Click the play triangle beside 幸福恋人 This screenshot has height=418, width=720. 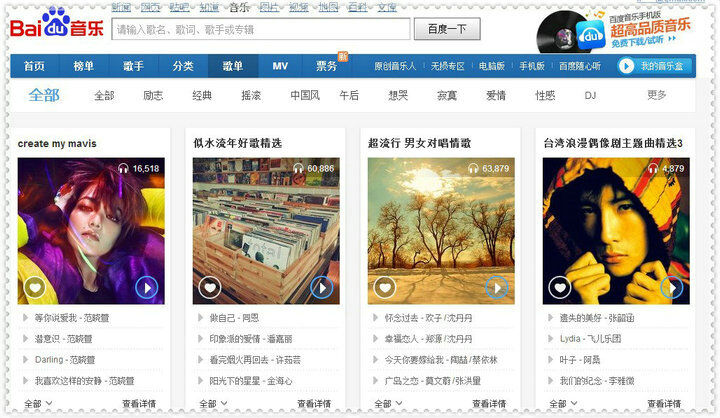tap(375, 339)
